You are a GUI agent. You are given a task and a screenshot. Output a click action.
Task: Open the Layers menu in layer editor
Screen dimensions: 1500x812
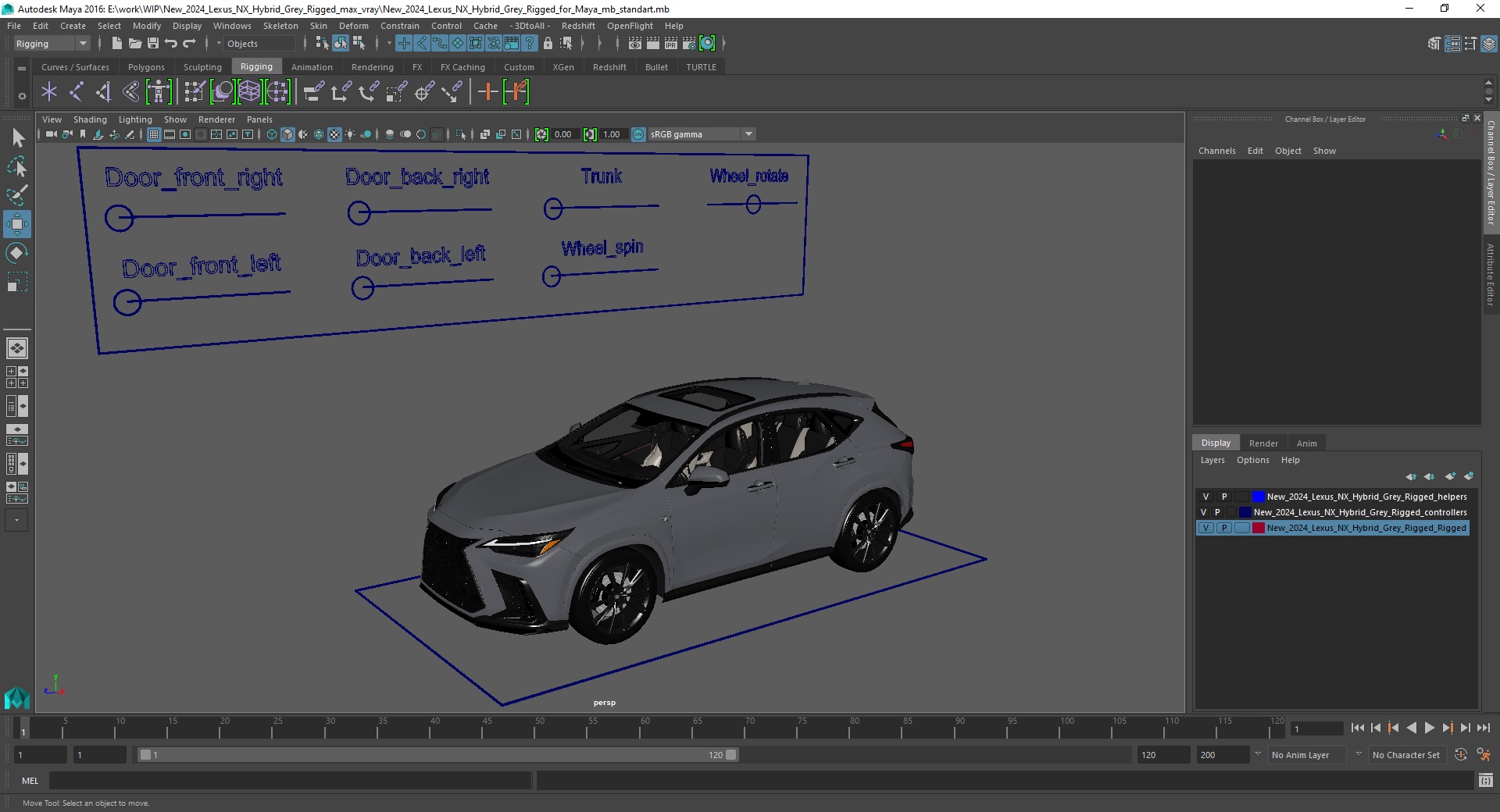coord(1212,460)
